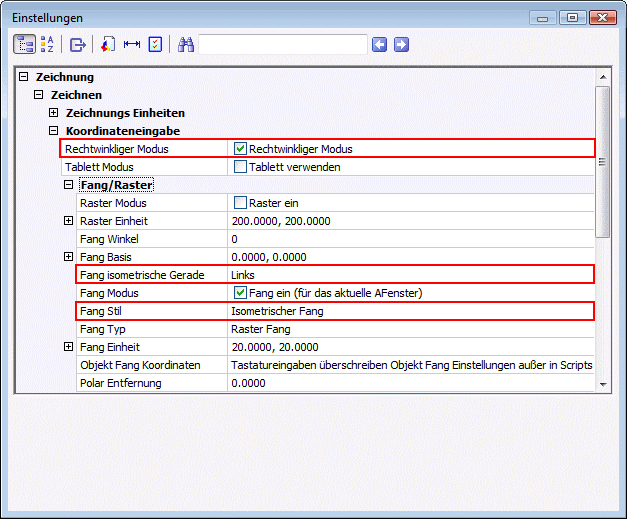Click the drawing settings page icon

pyautogui.click(x=108, y=44)
